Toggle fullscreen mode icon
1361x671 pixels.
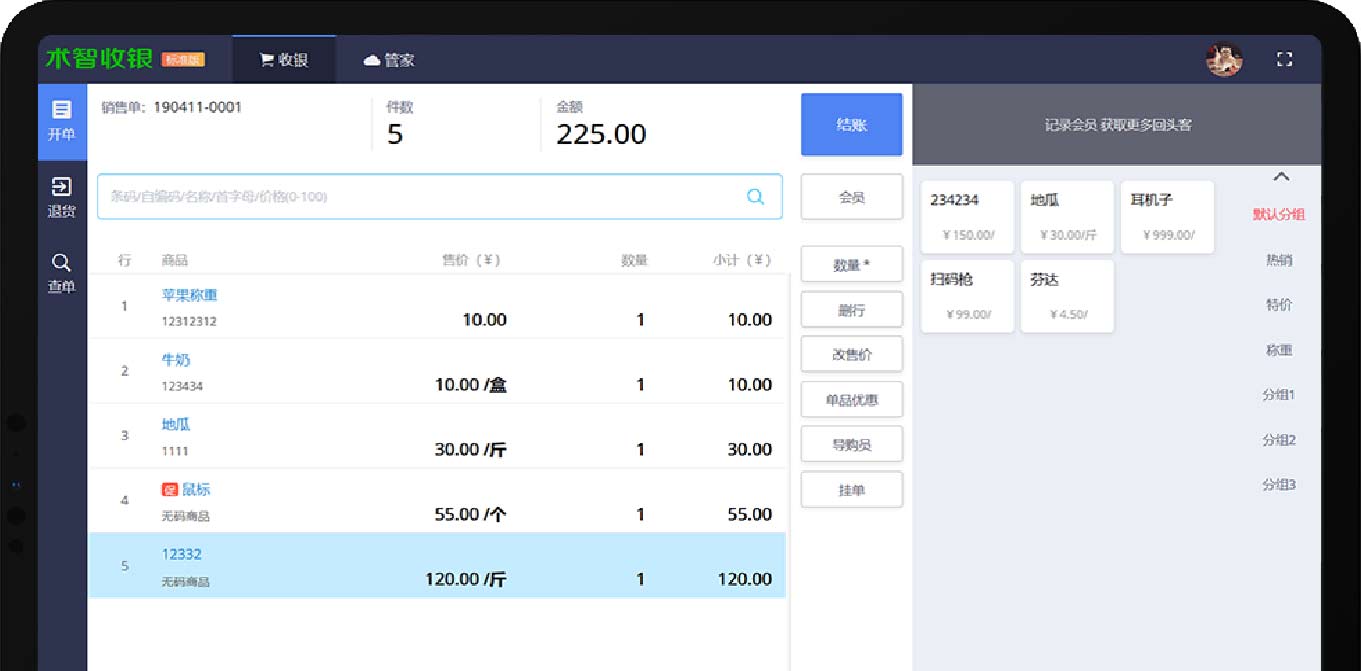[x=1285, y=60]
